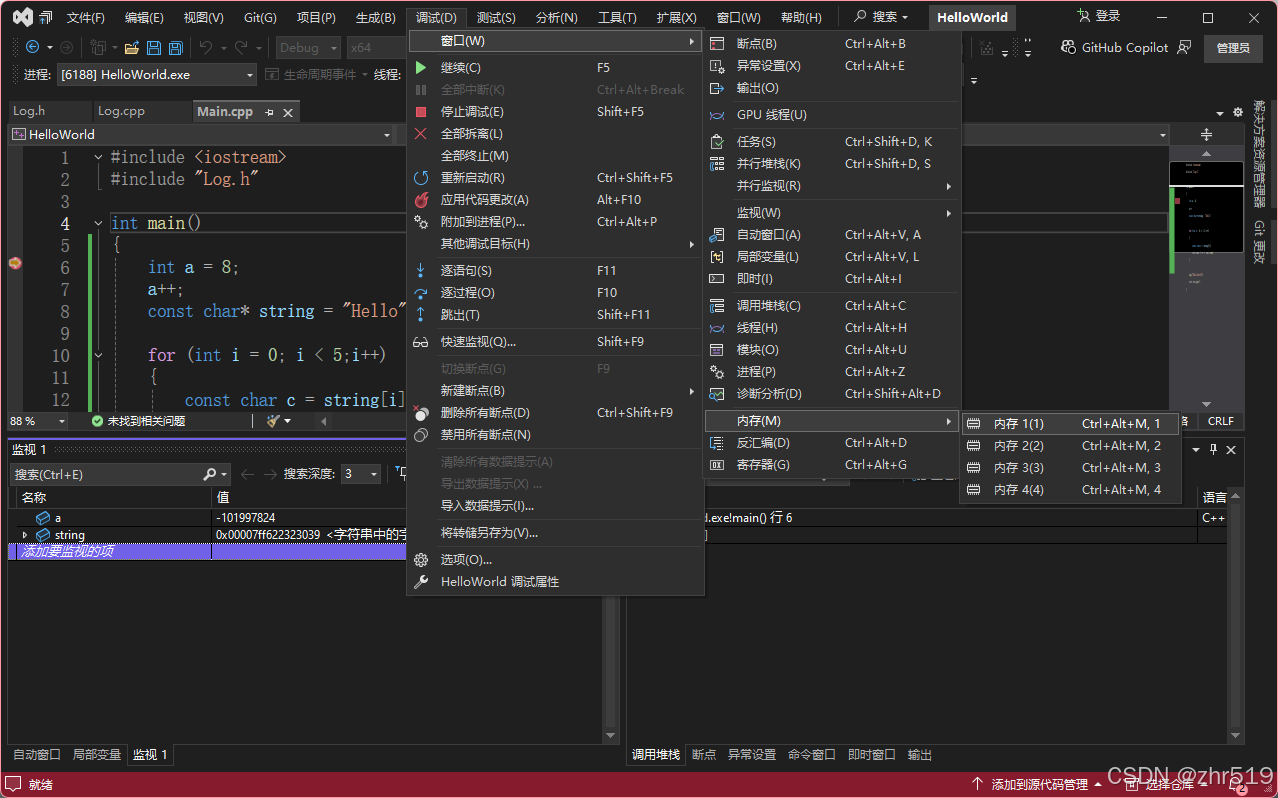Click the 管理员 button in title bar

click(x=1233, y=48)
